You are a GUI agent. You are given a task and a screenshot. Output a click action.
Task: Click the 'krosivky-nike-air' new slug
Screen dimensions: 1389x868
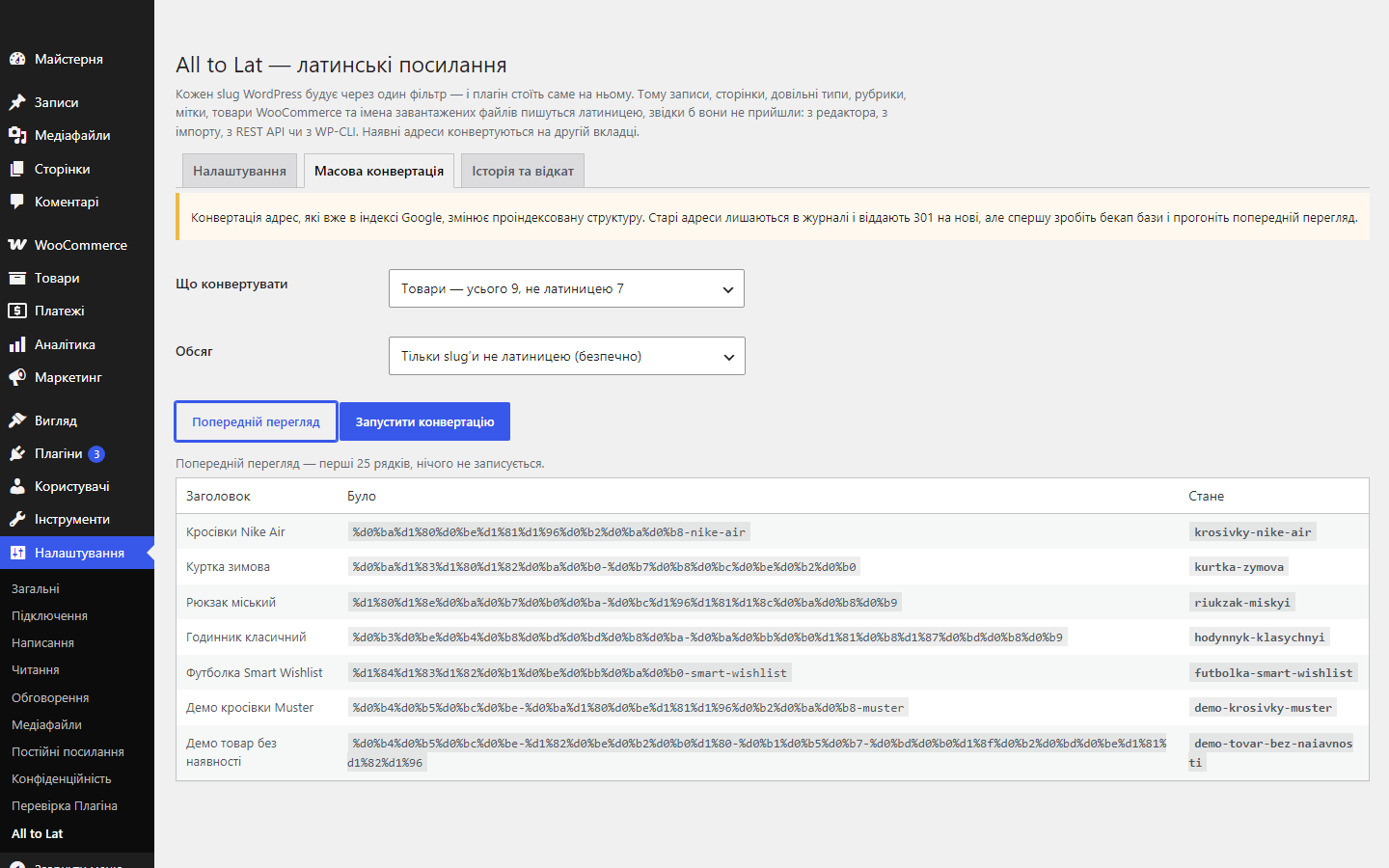(x=1252, y=532)
